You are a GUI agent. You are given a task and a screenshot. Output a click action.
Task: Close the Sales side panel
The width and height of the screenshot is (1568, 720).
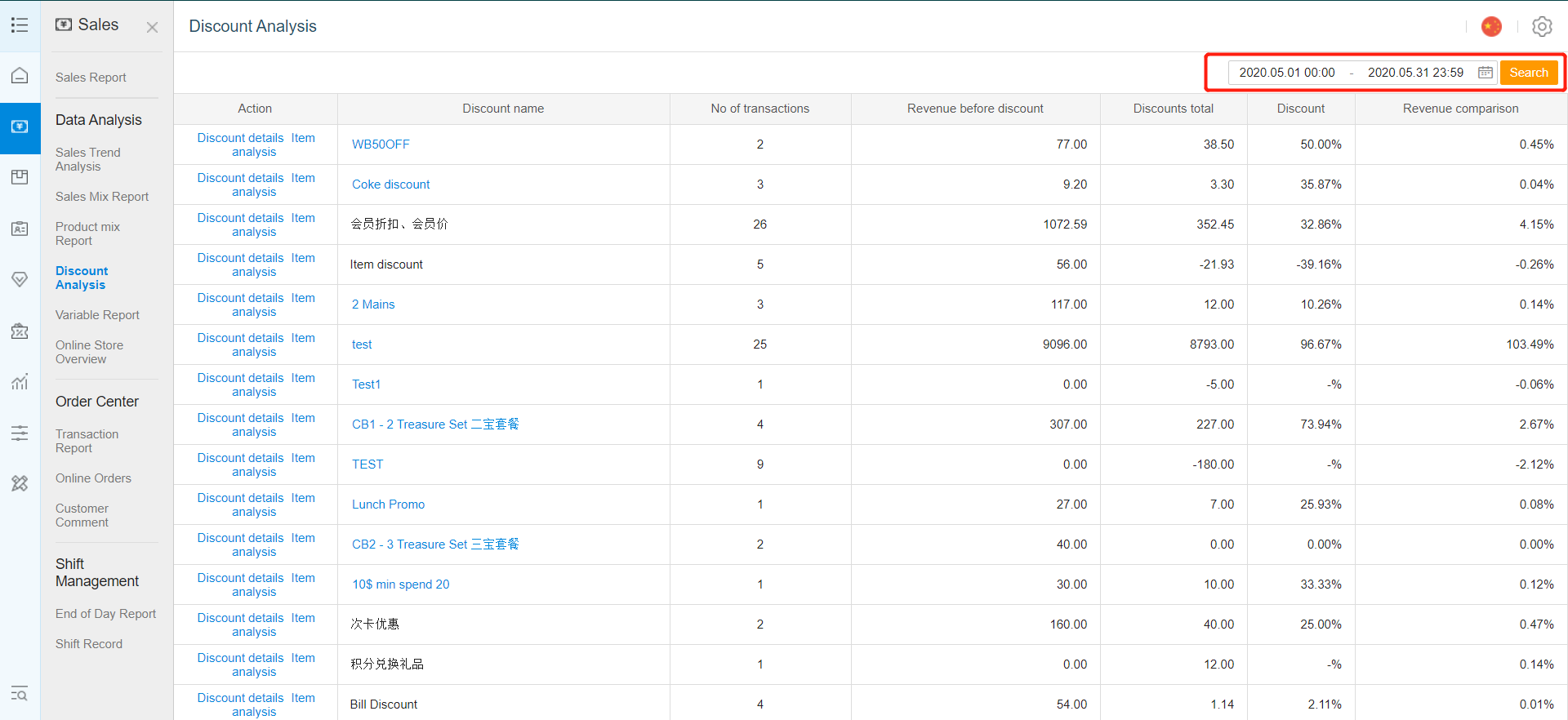pos(152,27)
